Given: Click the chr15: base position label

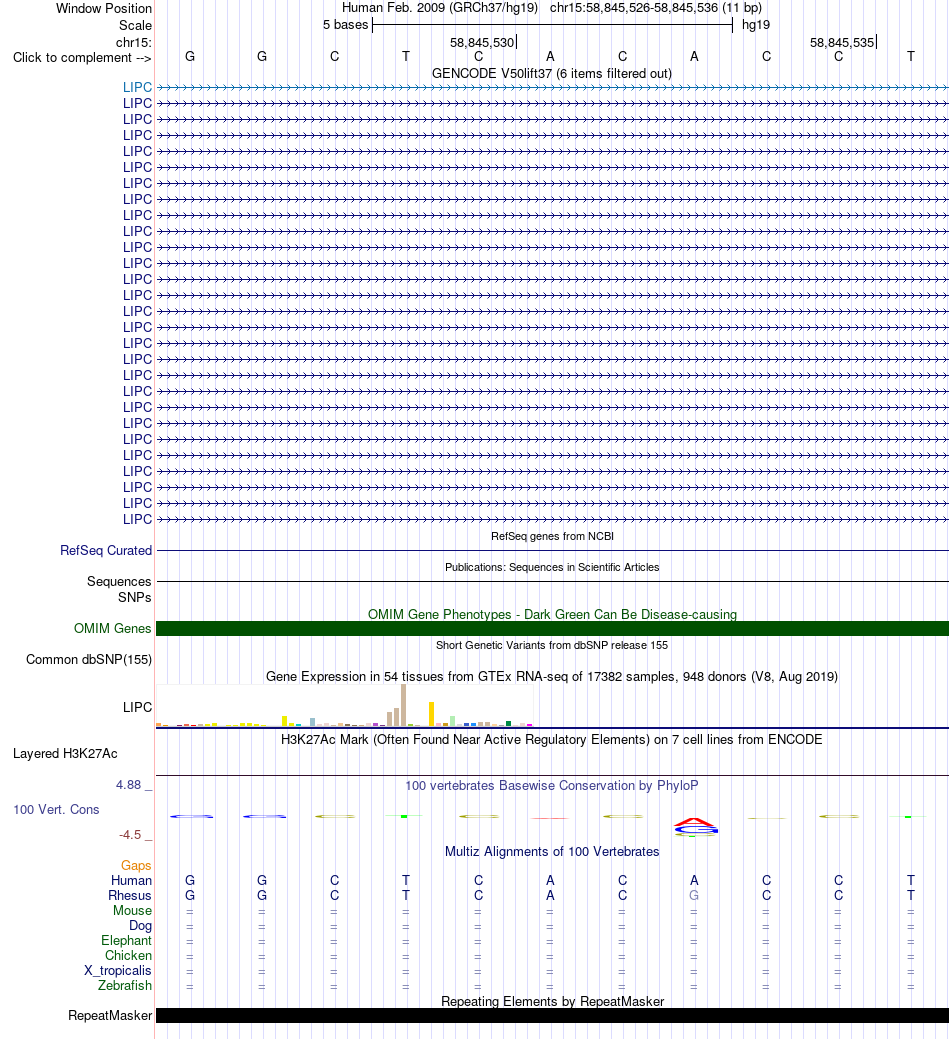Looking at the screenshot, I should (x=134, y=42).
